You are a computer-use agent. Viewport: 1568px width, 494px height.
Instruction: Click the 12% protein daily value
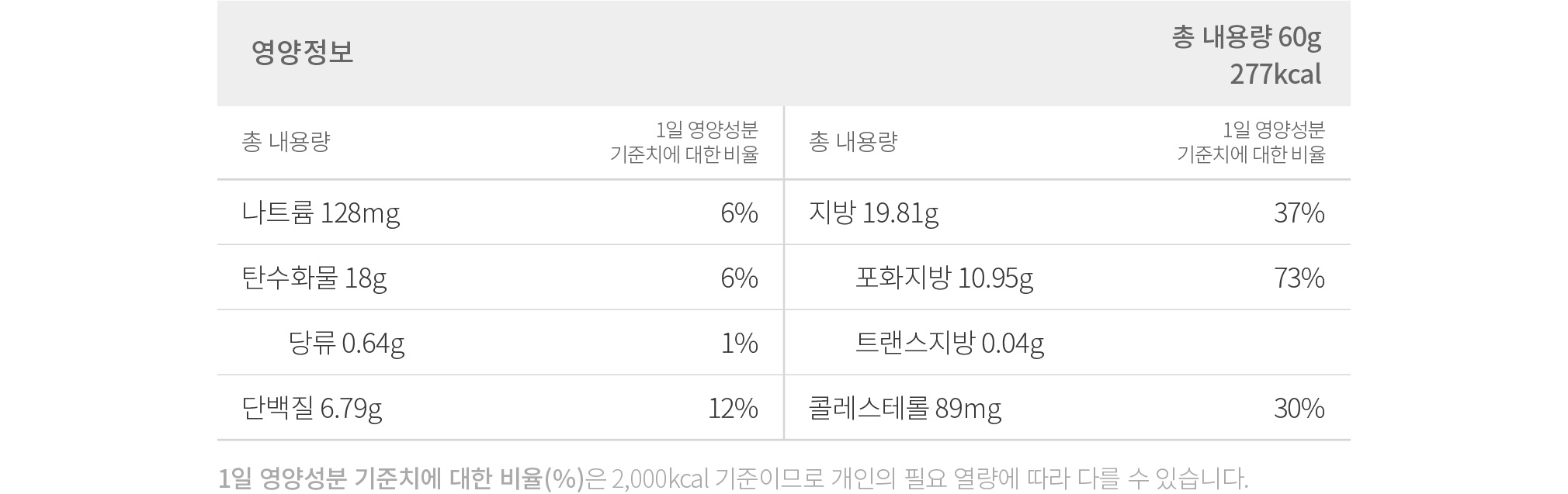click(733, 409)
